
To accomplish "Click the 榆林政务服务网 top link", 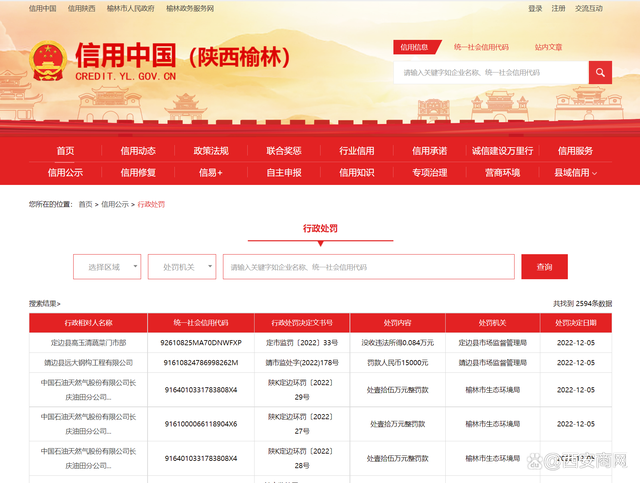I will (x=190, y=8).
